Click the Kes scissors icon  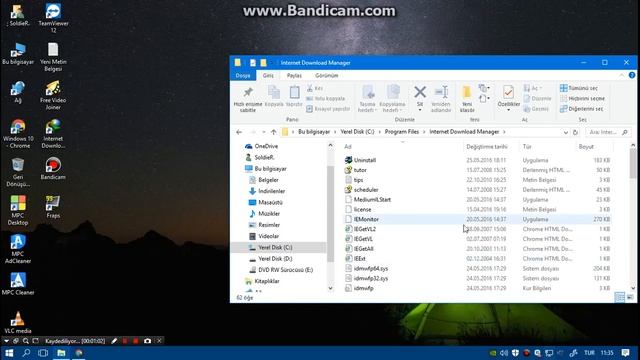(315, 88)
